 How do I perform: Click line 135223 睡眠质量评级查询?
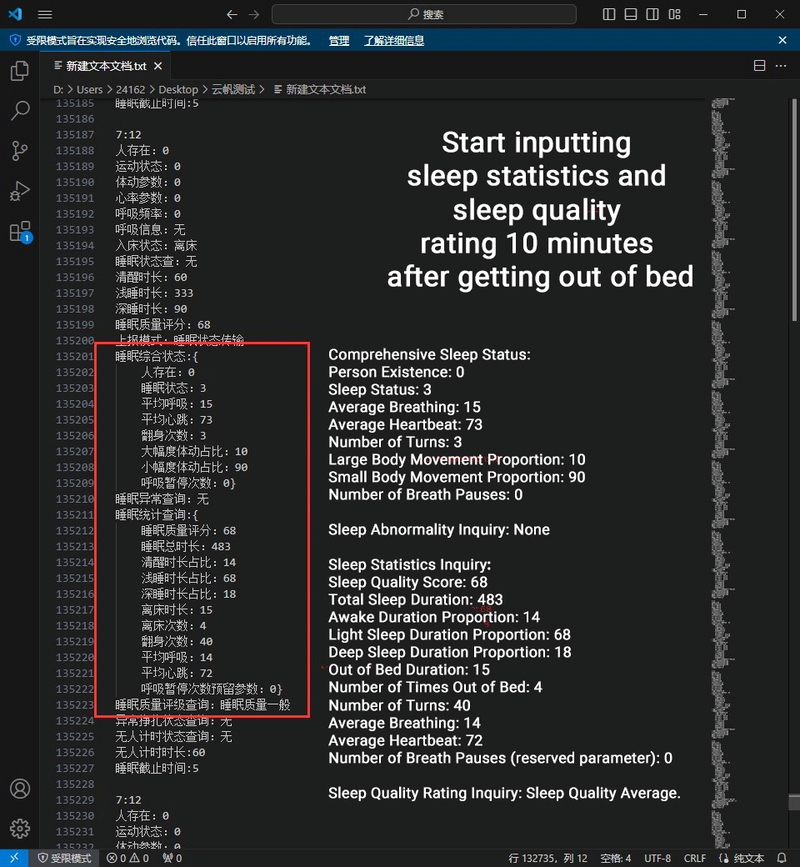click(x=203, y=705)
